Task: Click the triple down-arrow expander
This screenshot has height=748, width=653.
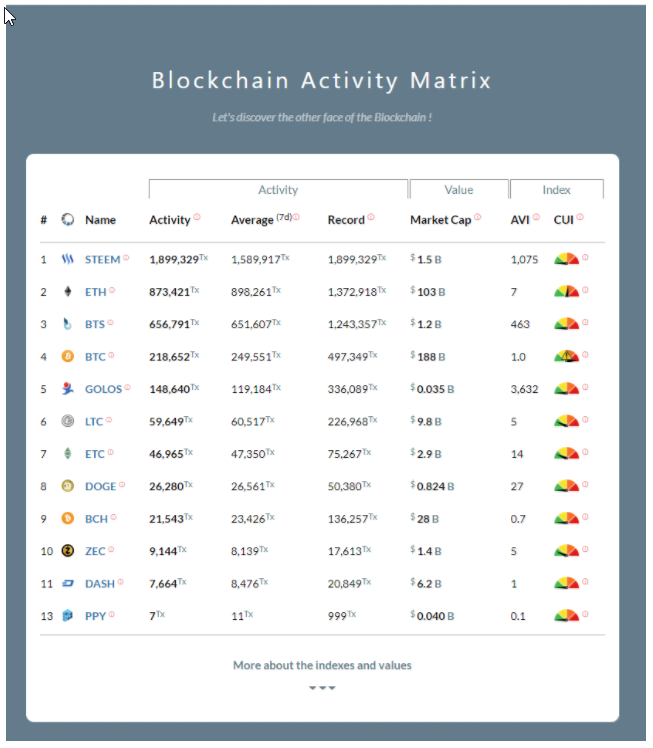Action: [322, 687]
